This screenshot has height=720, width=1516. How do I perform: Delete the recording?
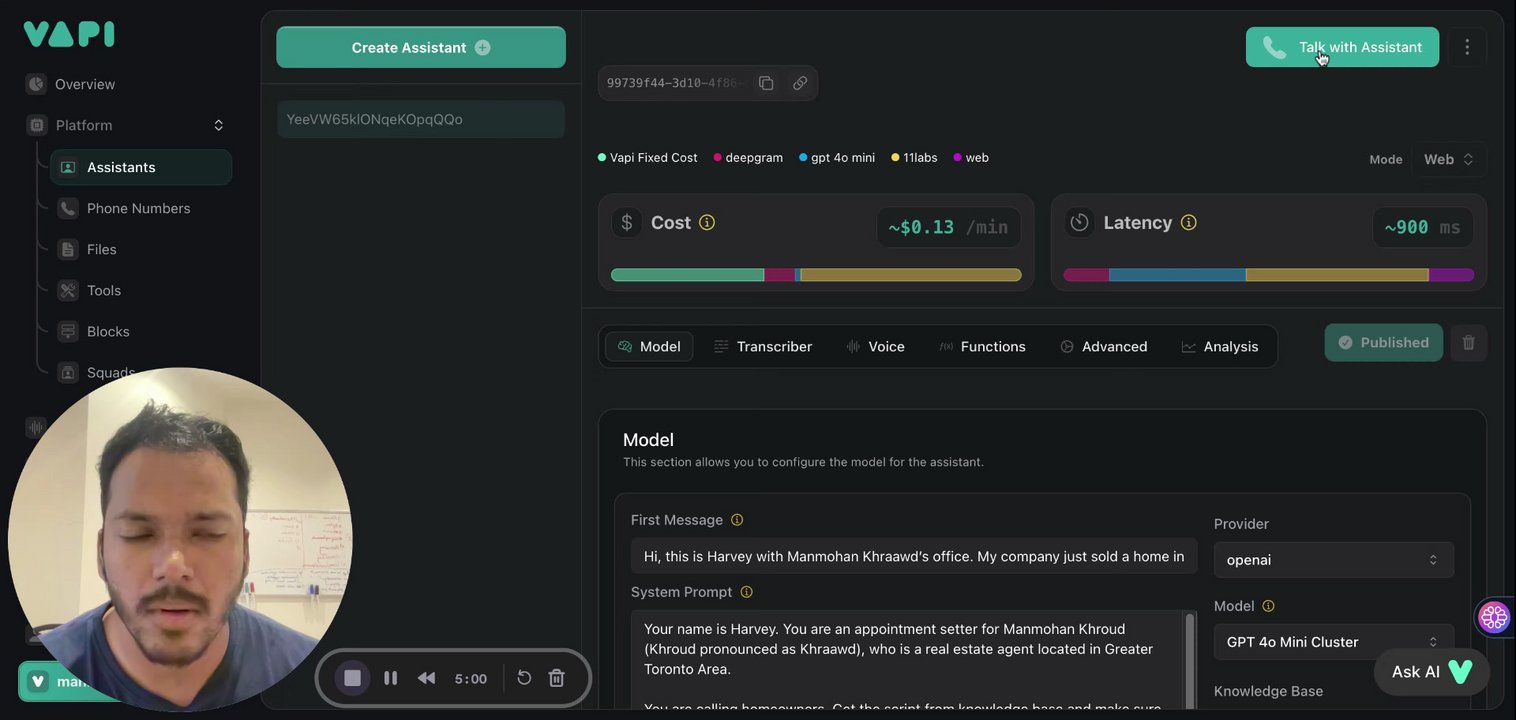coord(557,678)
